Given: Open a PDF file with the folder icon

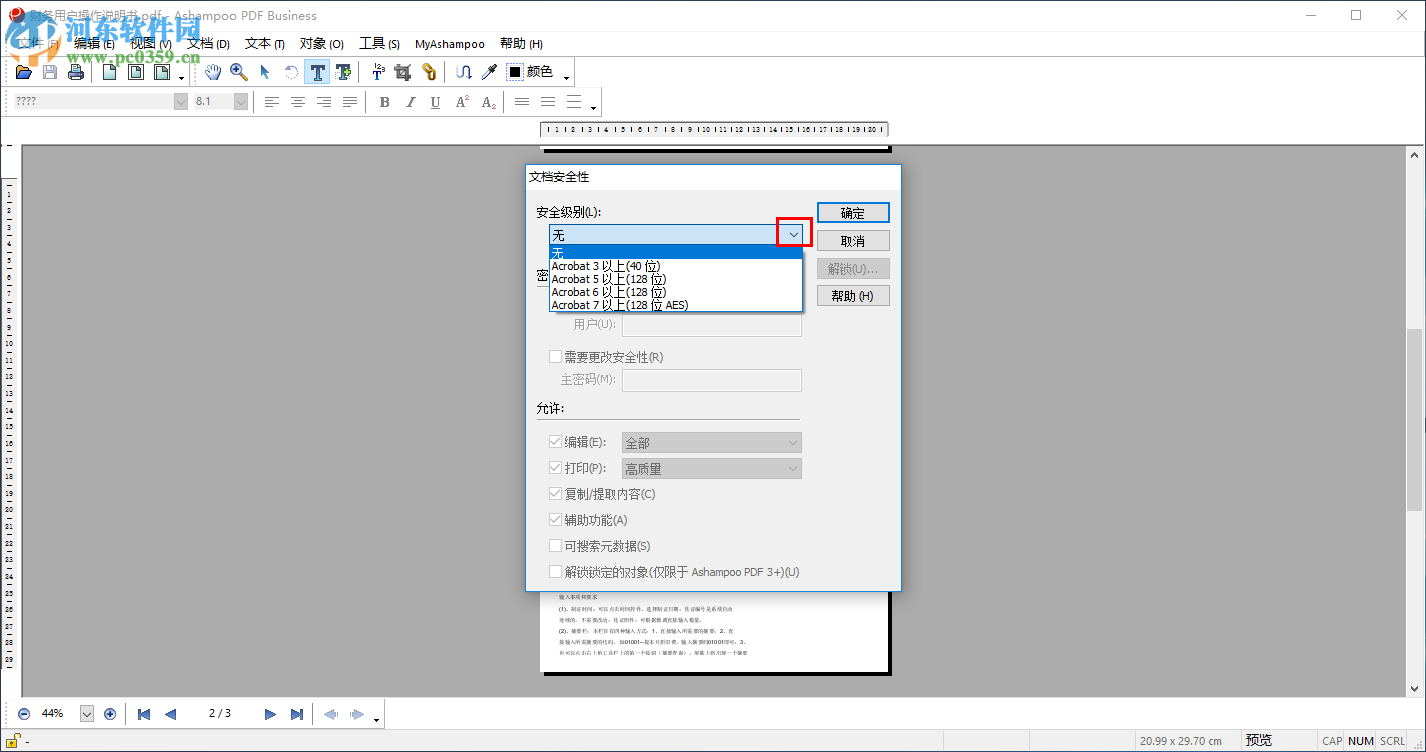Looking at the screenshot, I should [x=23, y=71].
